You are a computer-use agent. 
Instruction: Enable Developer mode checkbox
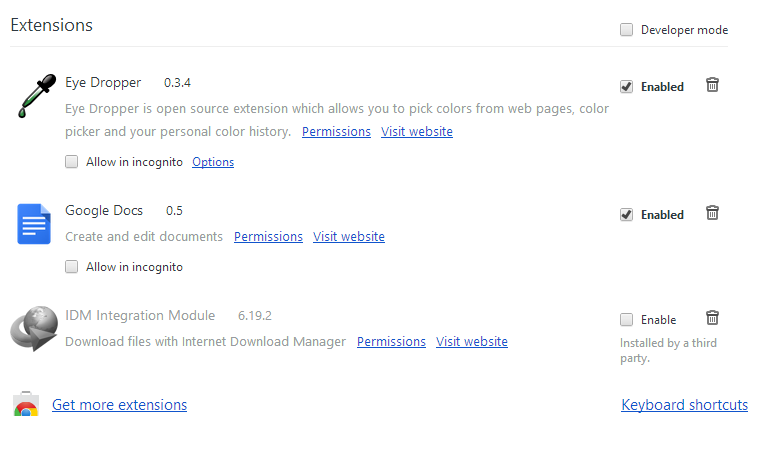click(627, 30)
